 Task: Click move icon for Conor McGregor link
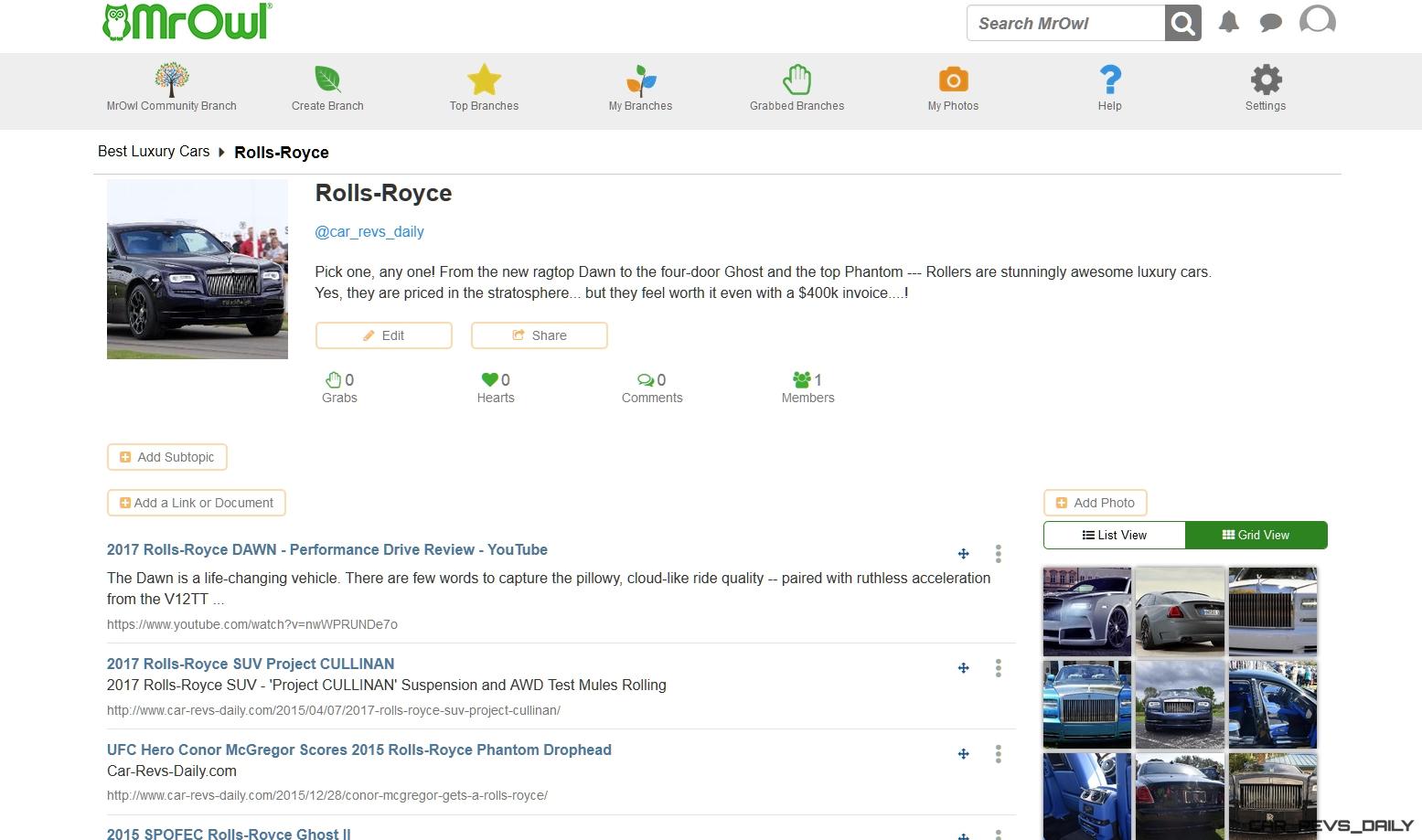(x=963, y=754)
